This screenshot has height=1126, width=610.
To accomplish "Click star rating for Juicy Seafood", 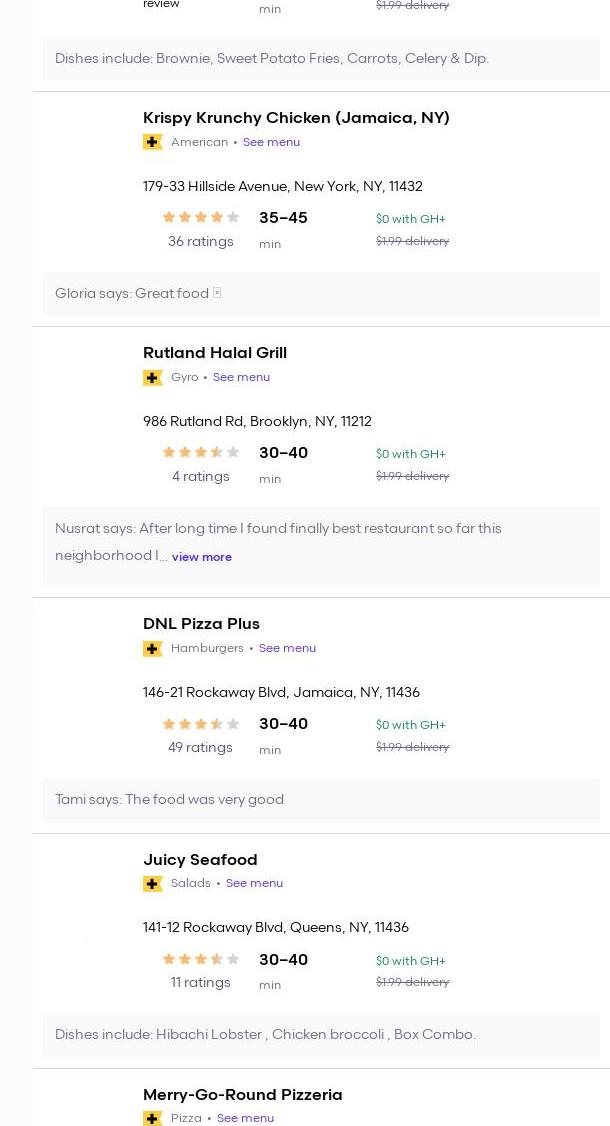I will pos(200,959).
